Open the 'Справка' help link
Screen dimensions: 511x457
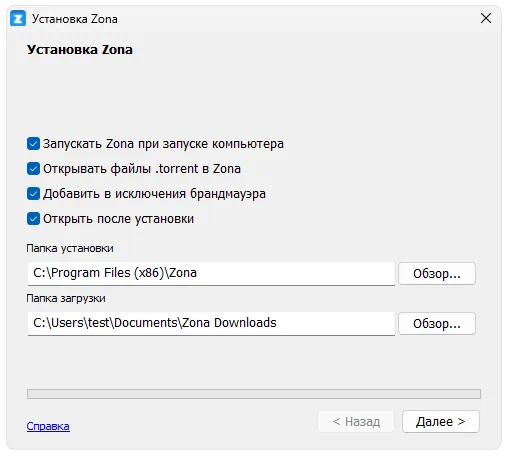click(48, 426)
